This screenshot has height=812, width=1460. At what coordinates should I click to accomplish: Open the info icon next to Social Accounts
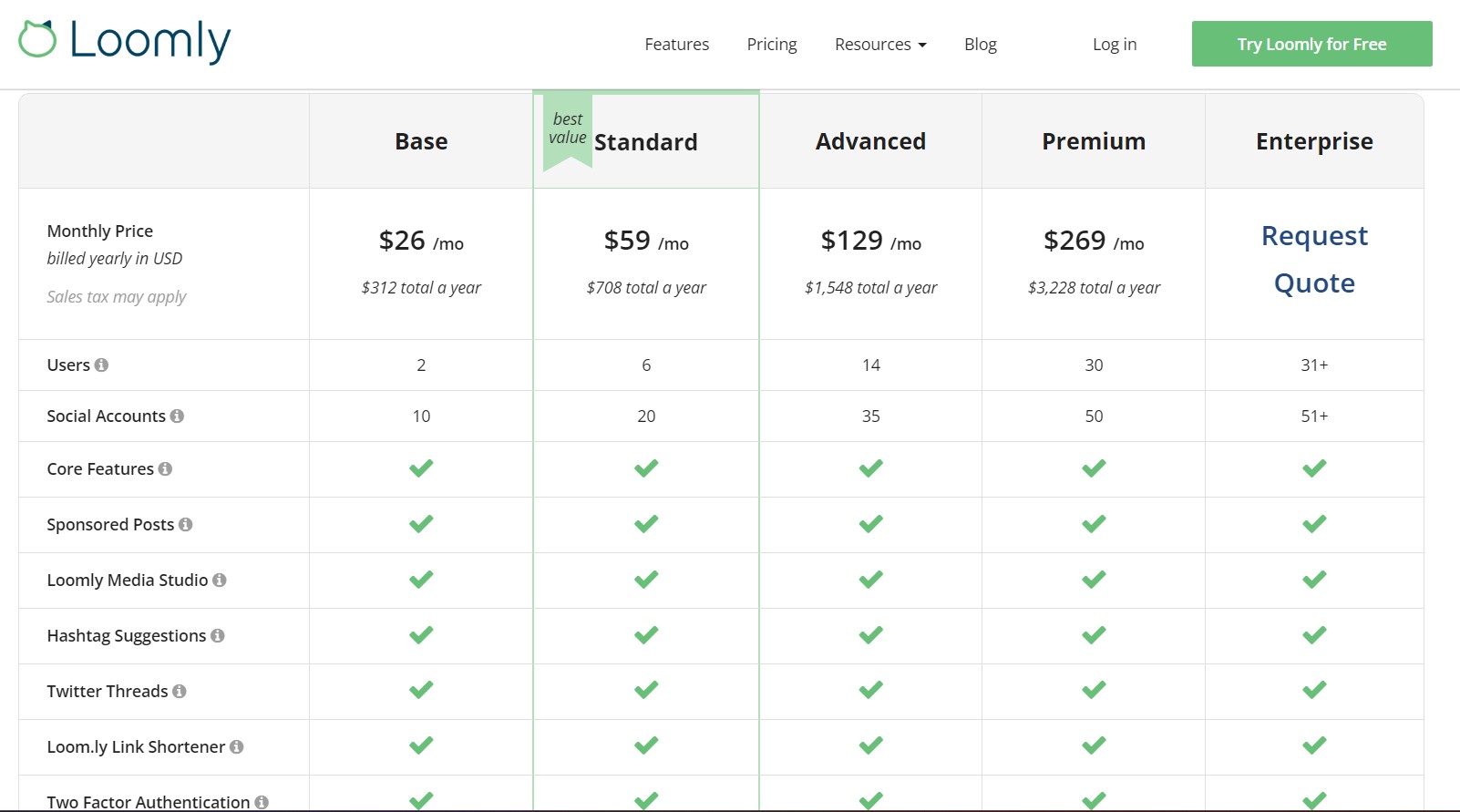tap(177, 416)
